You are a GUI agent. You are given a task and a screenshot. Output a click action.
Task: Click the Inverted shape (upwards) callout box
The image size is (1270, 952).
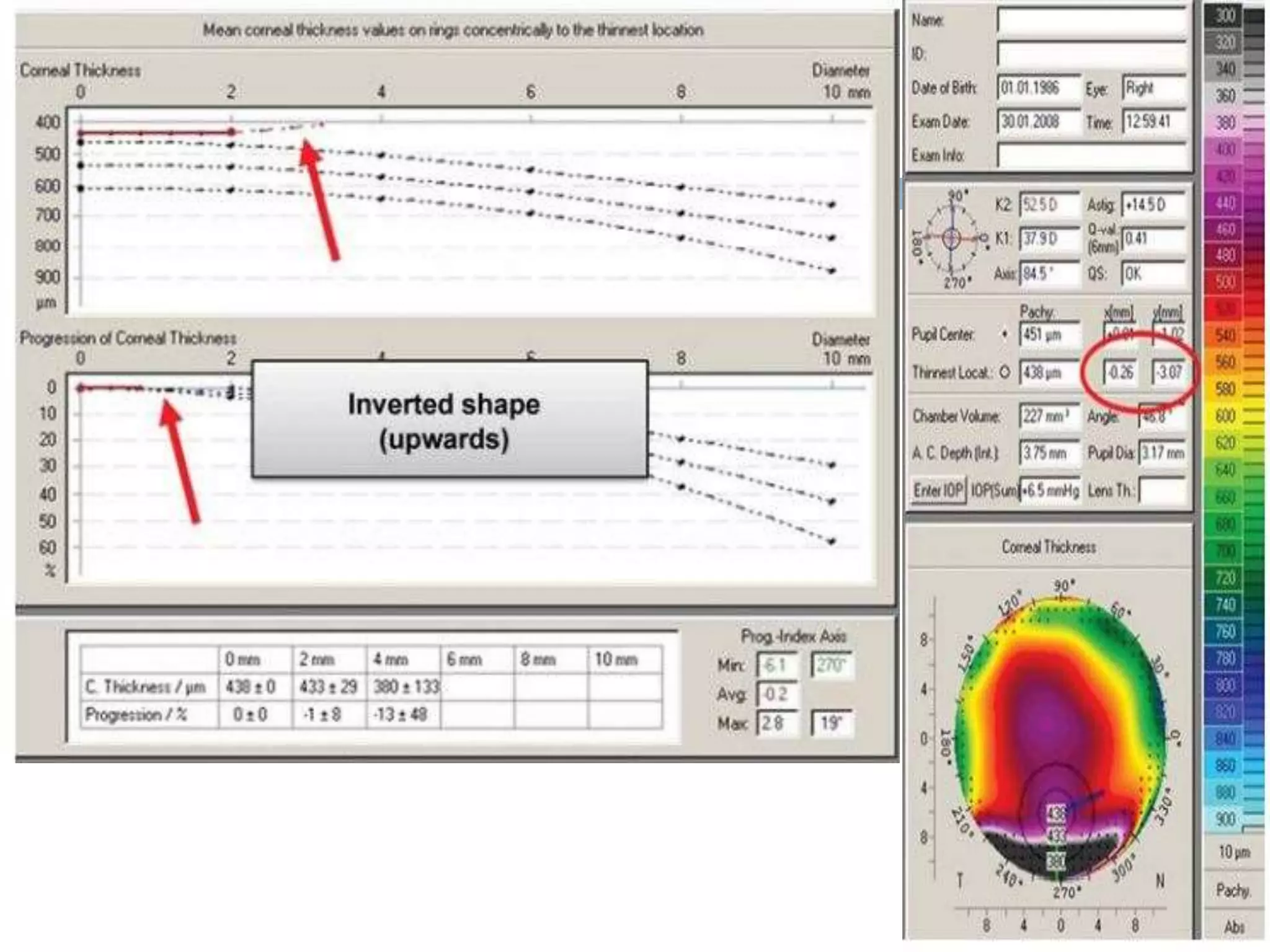[x=450, y=420]
